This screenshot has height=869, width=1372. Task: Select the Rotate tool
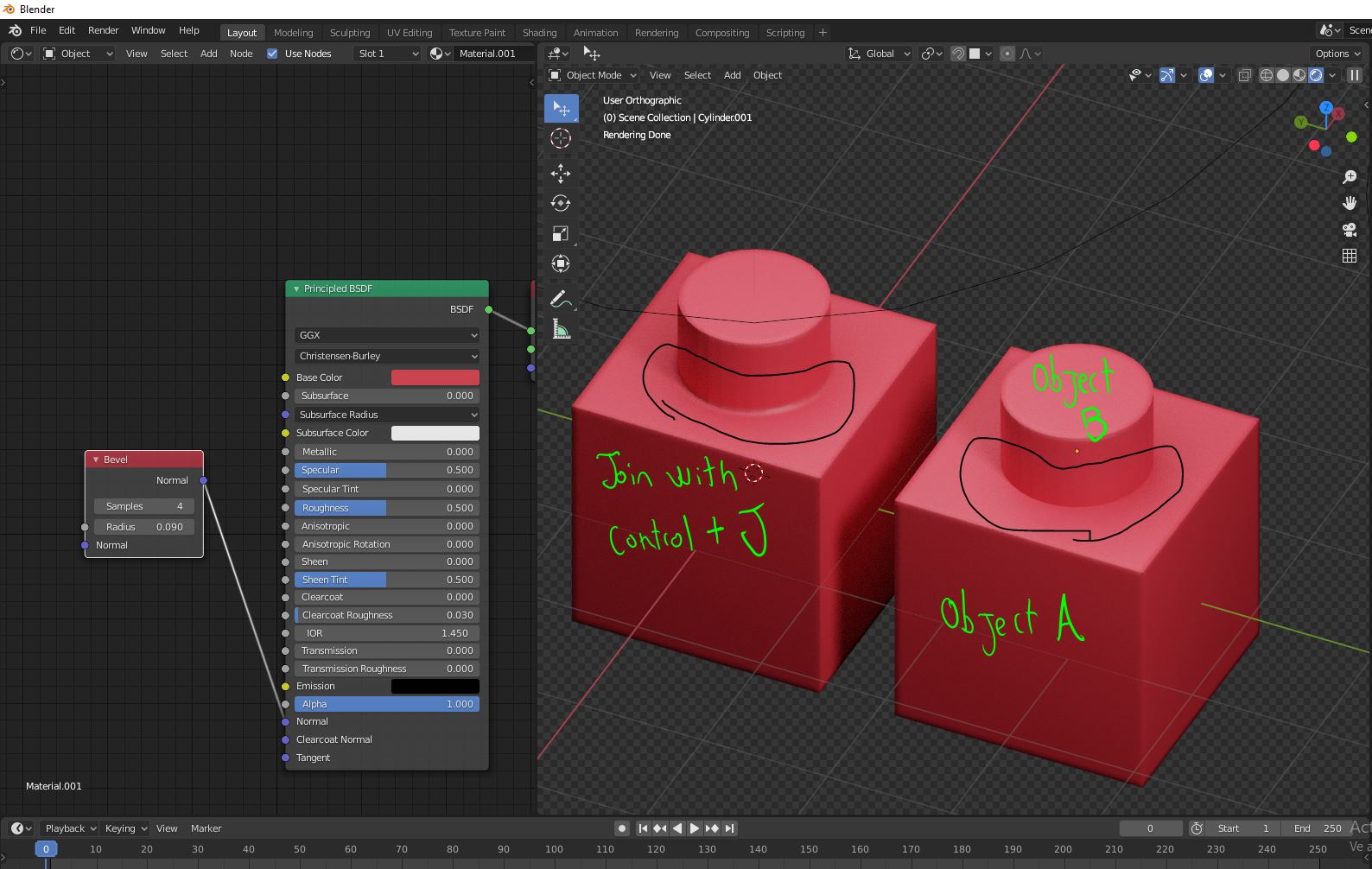(x=561, y=204)
